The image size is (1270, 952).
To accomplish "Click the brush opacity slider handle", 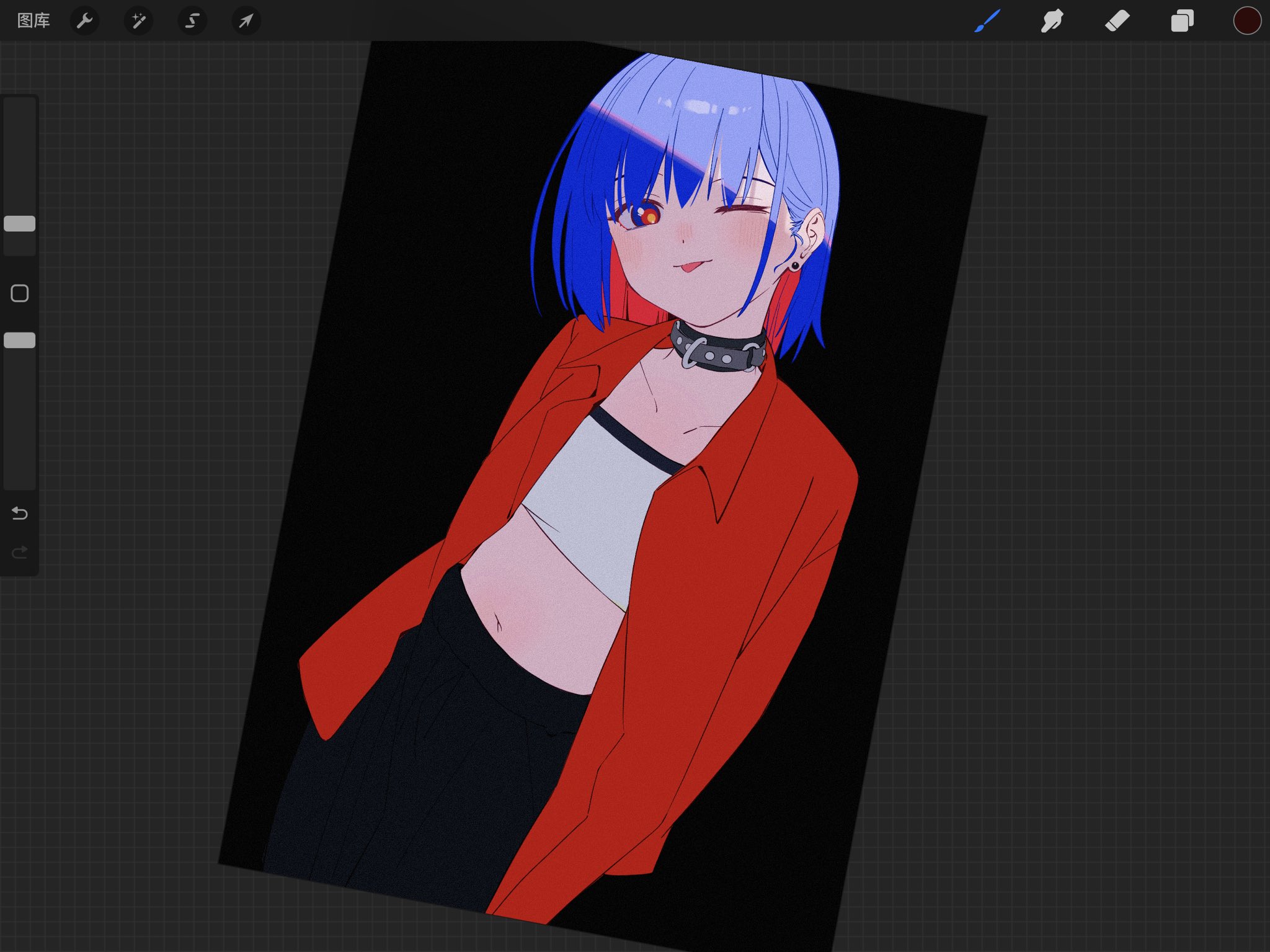I will (20, 340).
